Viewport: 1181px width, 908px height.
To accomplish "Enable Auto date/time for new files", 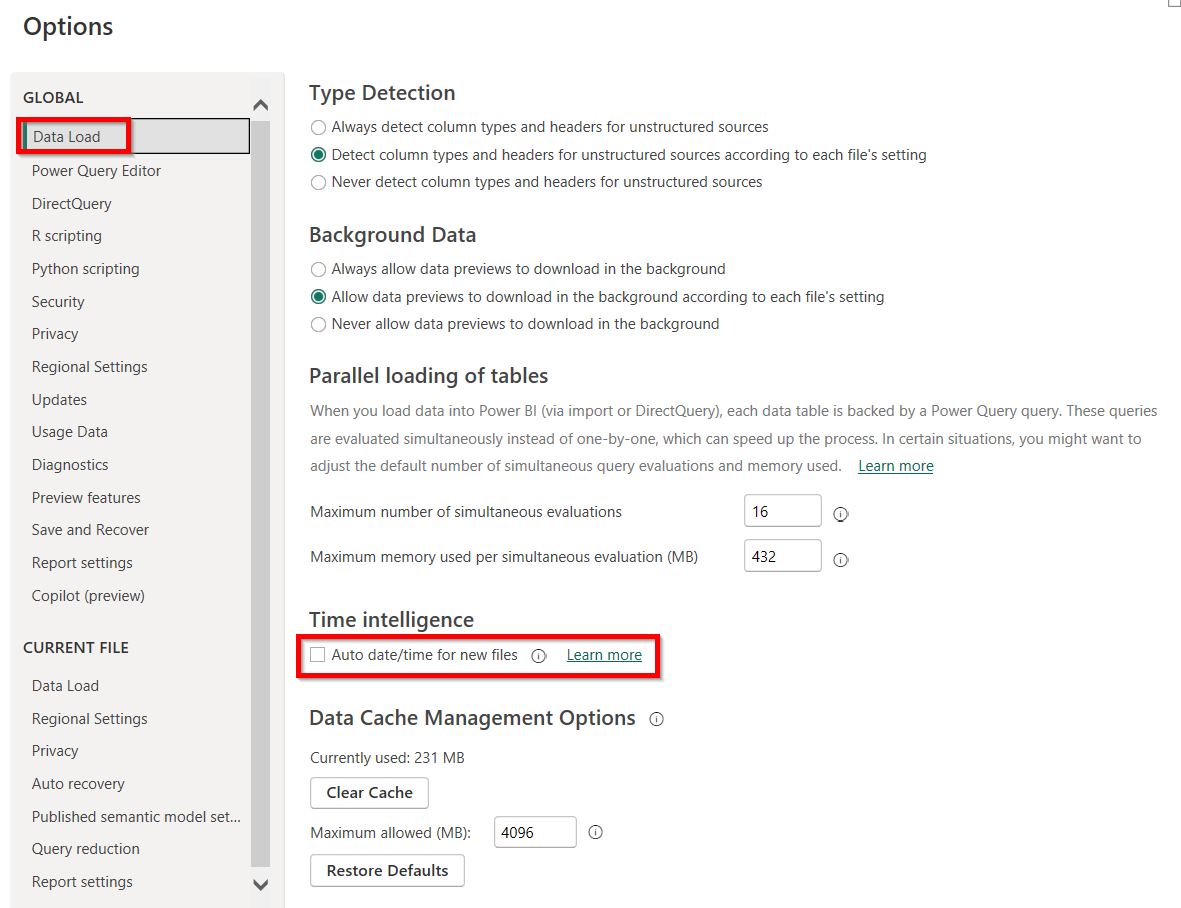I will (318, 654).
